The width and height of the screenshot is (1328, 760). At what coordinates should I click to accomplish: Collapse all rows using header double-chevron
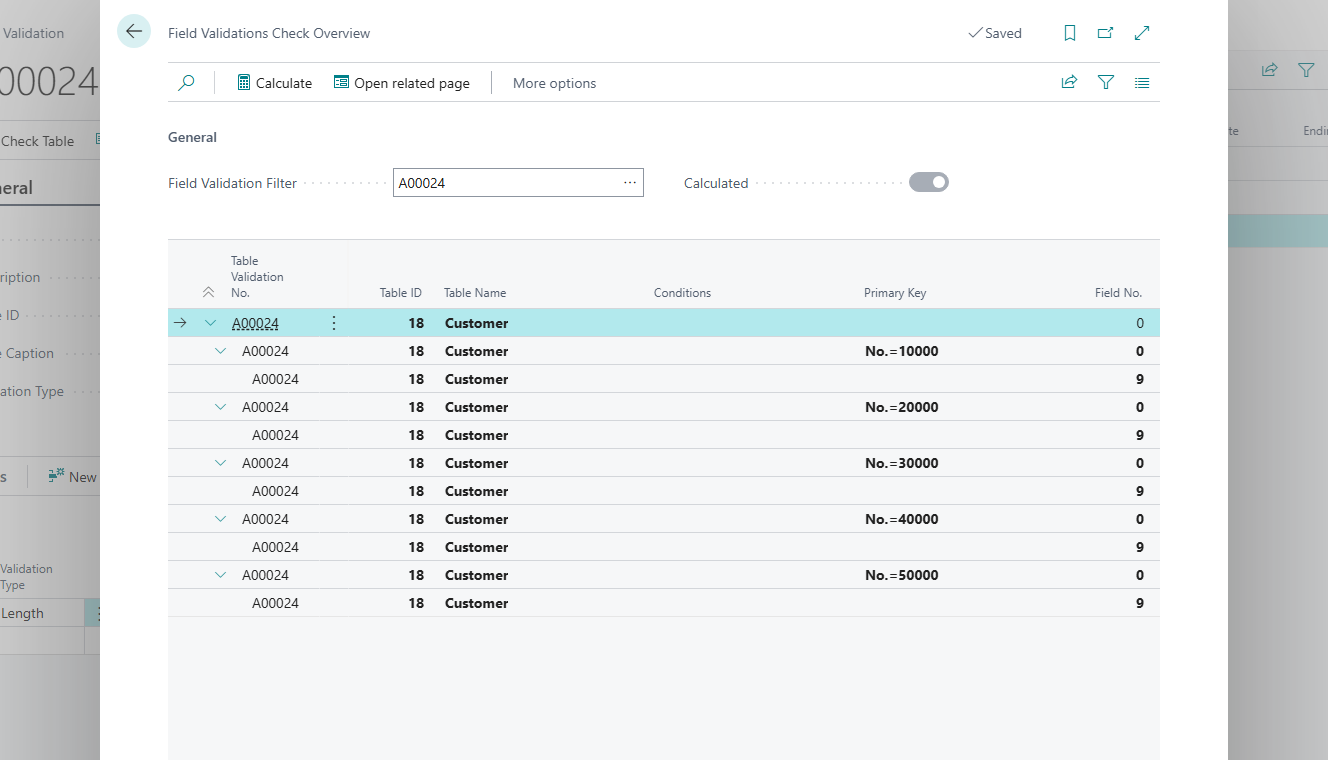(x=208, y=293)
